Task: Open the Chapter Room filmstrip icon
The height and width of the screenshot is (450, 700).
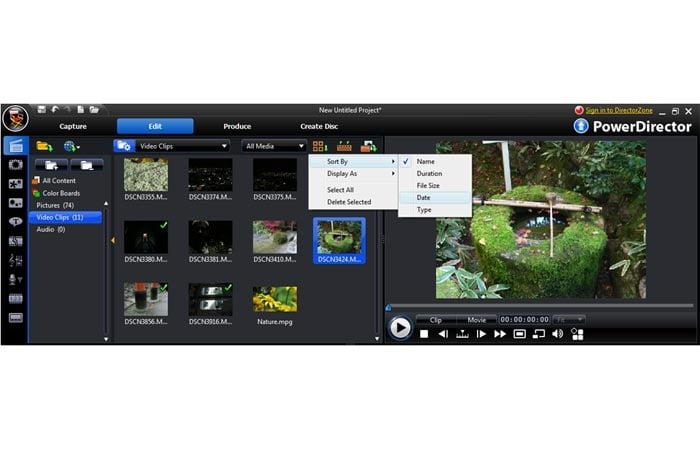Action: click(16, 298)
